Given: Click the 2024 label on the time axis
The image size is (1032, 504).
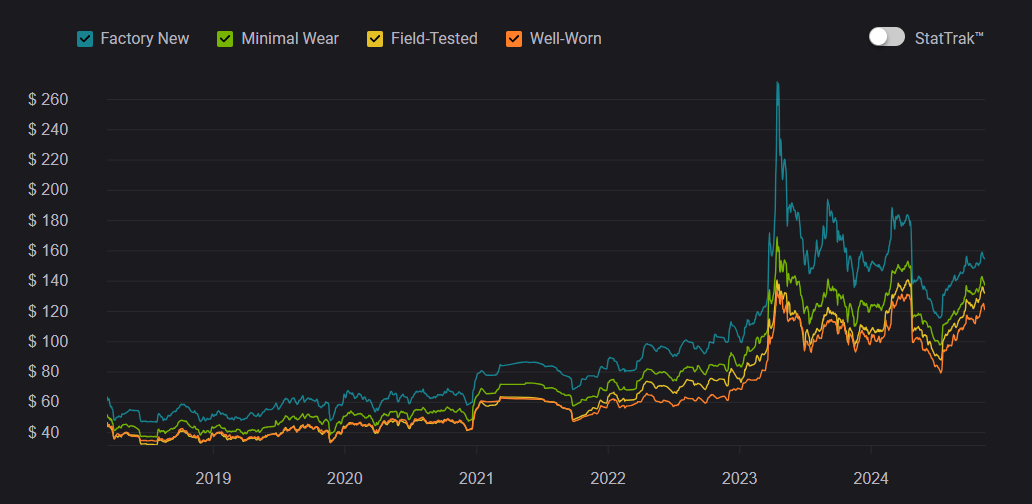Looking at the screenshot, I should pyautogui.click(x=871, y=477).
